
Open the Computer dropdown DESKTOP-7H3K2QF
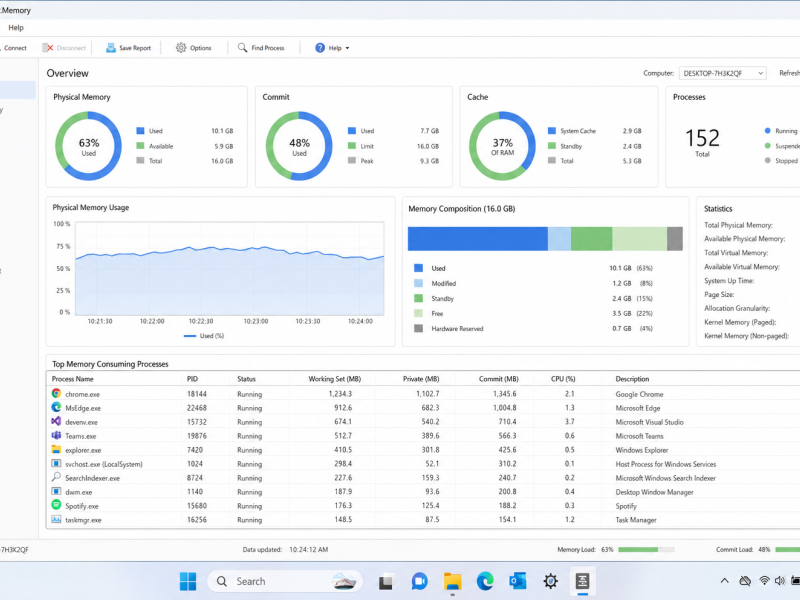(722, 73)
